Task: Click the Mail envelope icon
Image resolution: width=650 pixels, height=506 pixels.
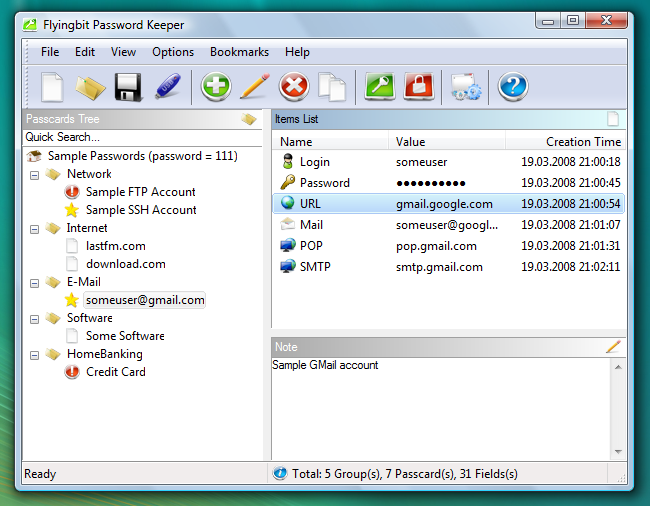Action: 287,224
